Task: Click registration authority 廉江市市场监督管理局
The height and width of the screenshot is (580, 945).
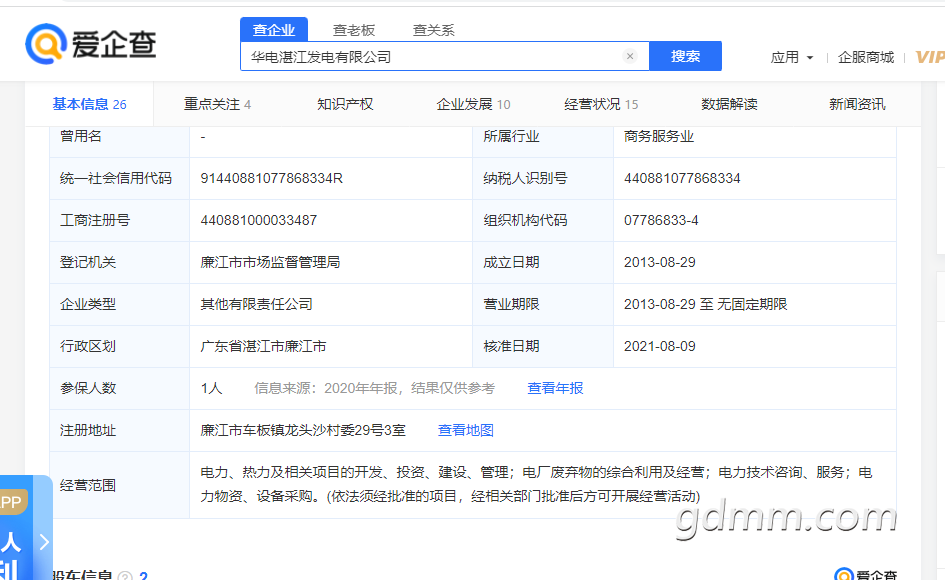Action: point(270,262)
